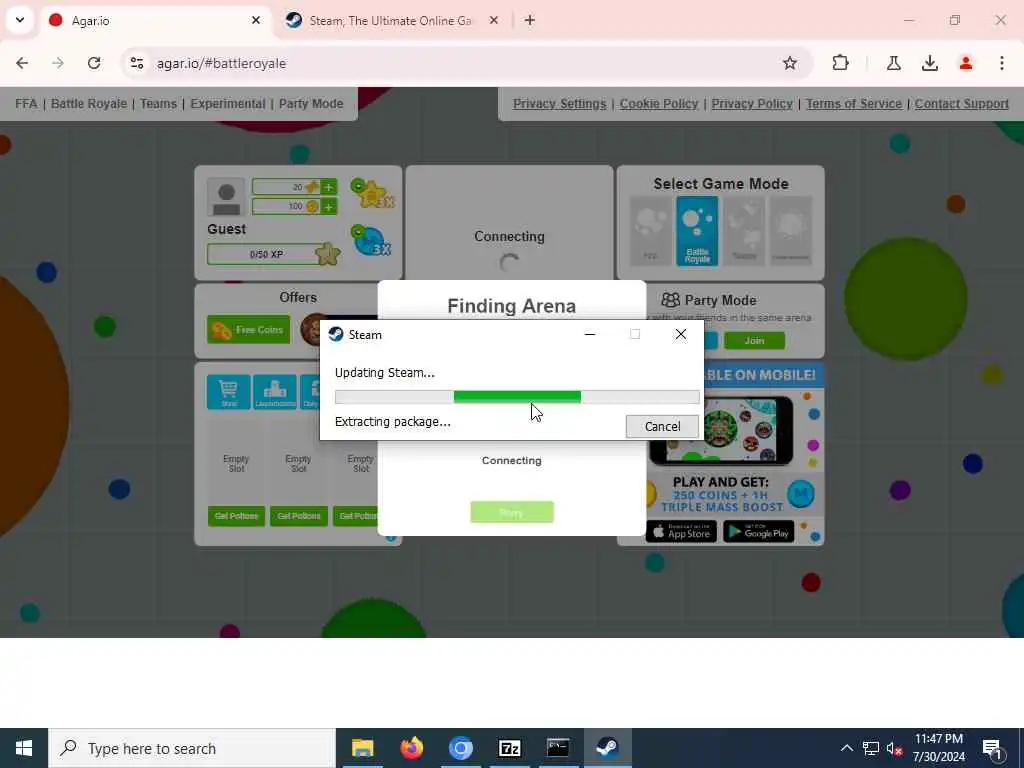Open File Explorer from taskbar
This screenshot has width=1024, height=768.
coord(362,748)
